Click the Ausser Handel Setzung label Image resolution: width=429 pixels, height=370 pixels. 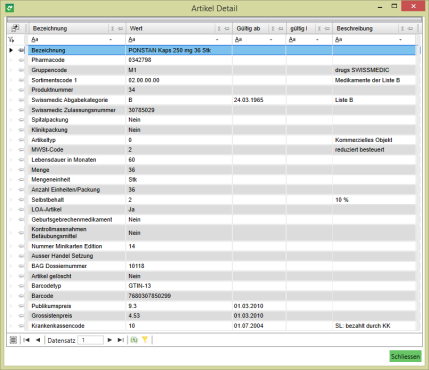click(62, 256)
